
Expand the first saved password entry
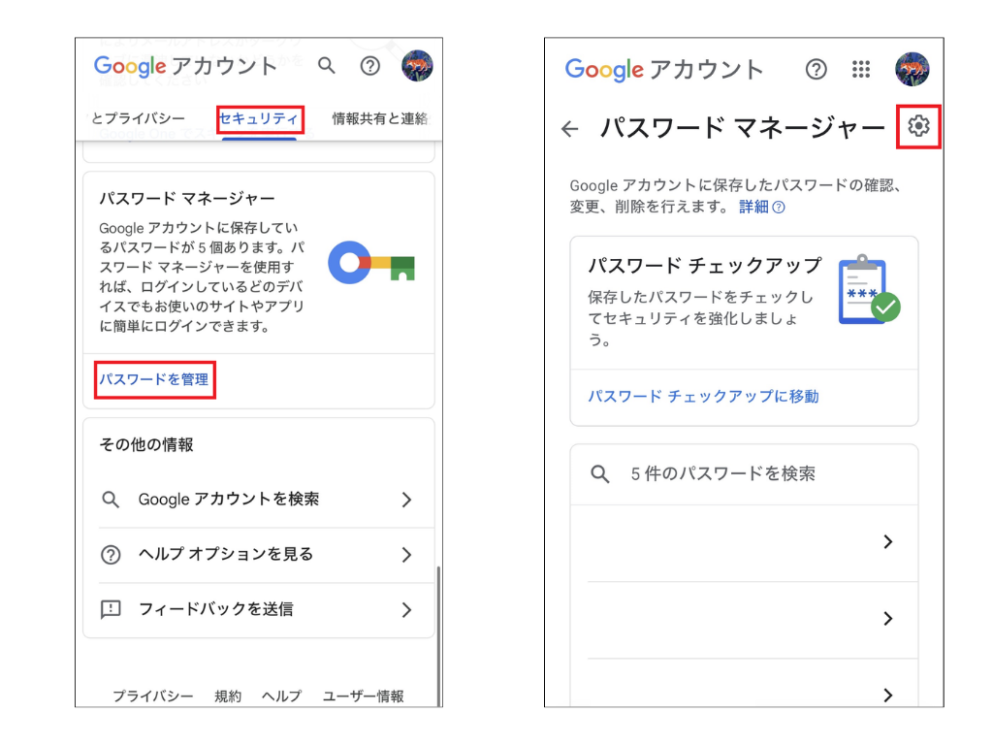coord(886,541)
